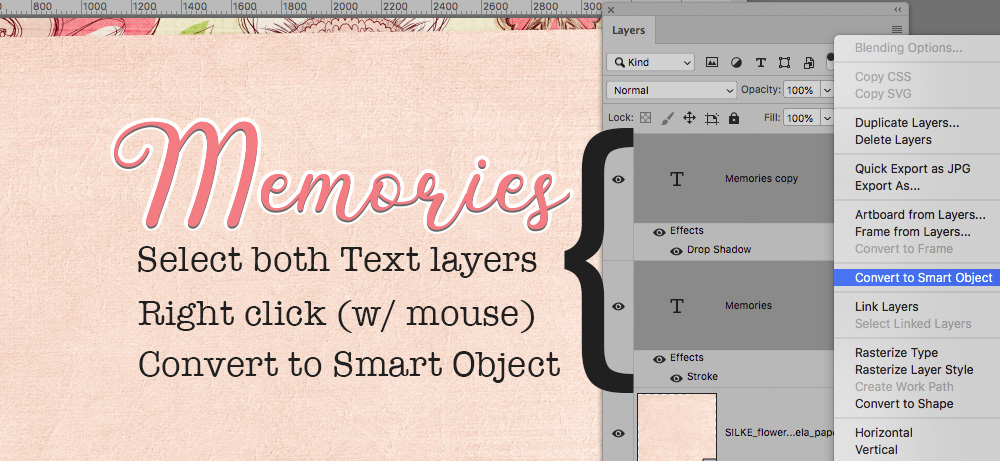Image resolution: width=1000 pixels, height=461 pixels.
Task: Lock image pixels brush icon
Action: (x=667, y=118)
